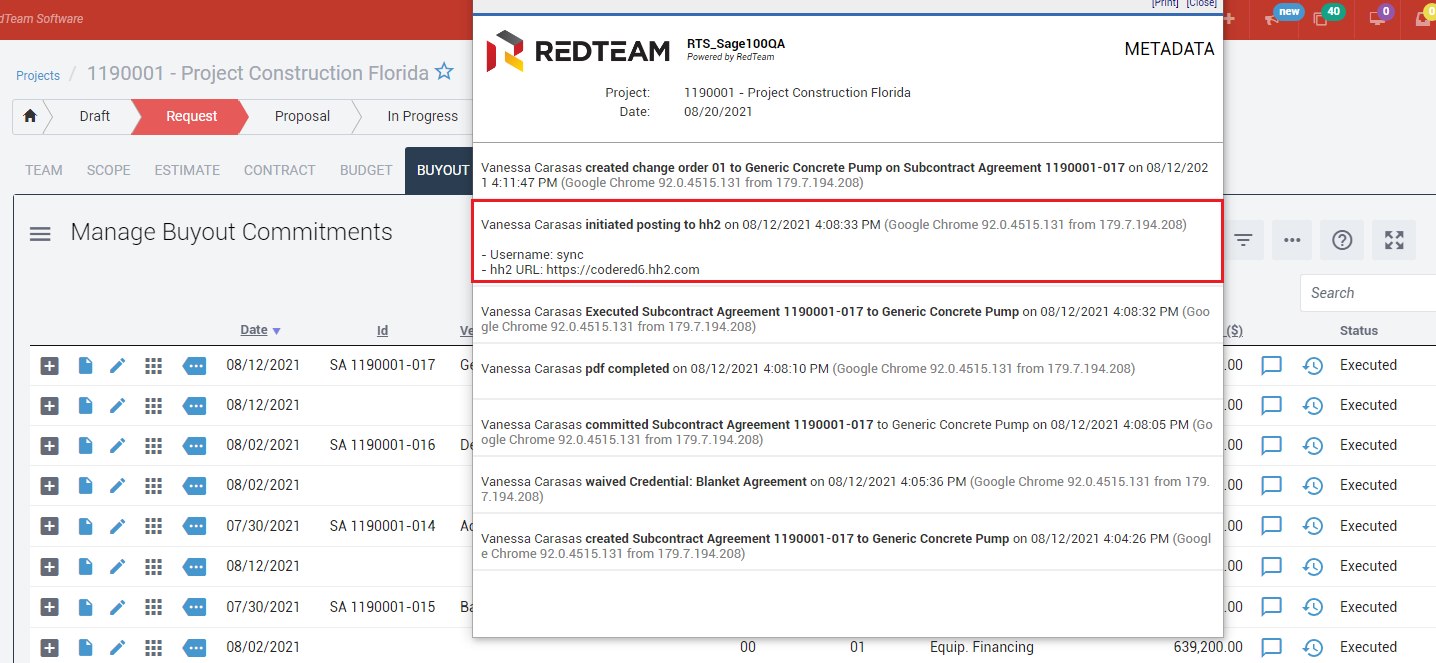Click tag label icon for SA 1190001-015

point(194,607)
